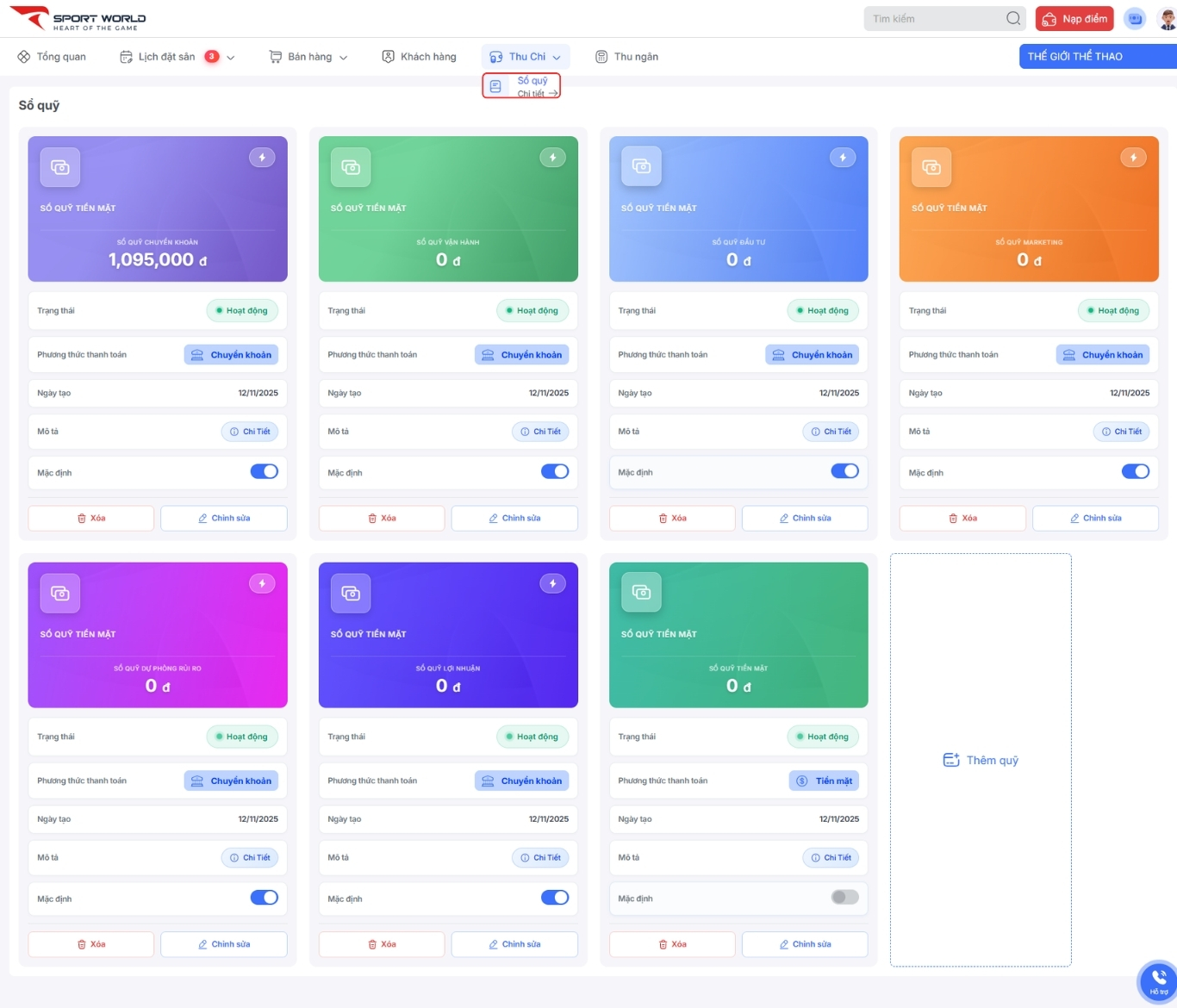Click lightning icon on orange Marketing card
The width and height of the screenshot is (1177, 1008).
(1133, 158)
